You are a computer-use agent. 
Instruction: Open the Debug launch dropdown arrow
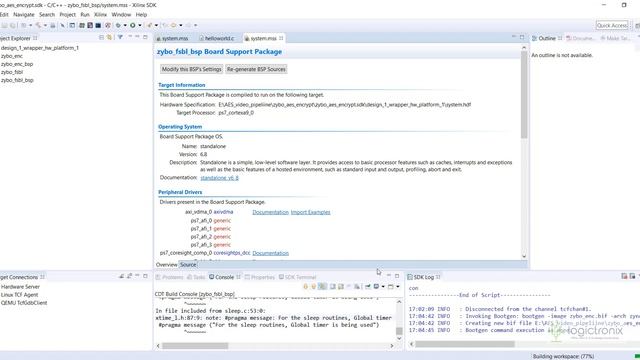(125, 25)
